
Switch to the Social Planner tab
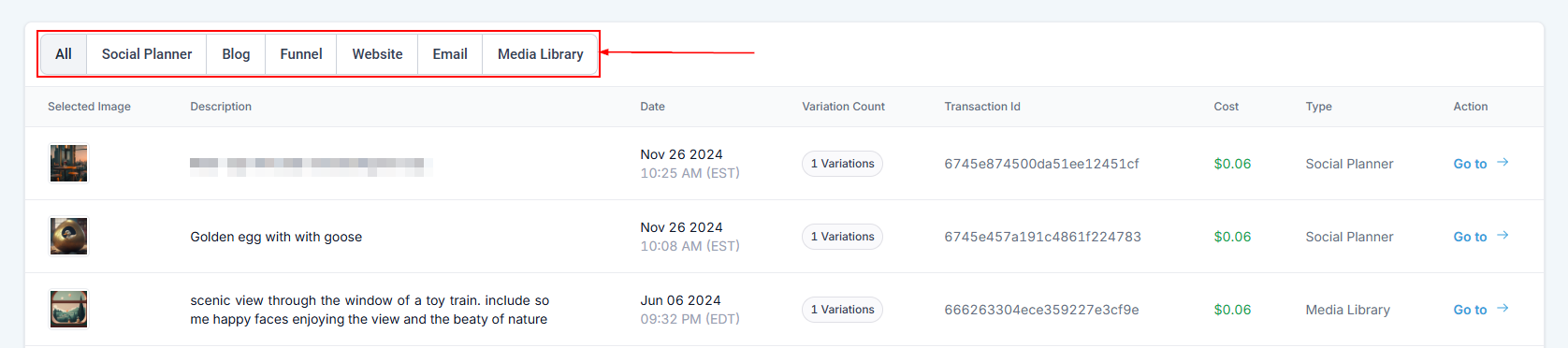[x=147, y=54]
